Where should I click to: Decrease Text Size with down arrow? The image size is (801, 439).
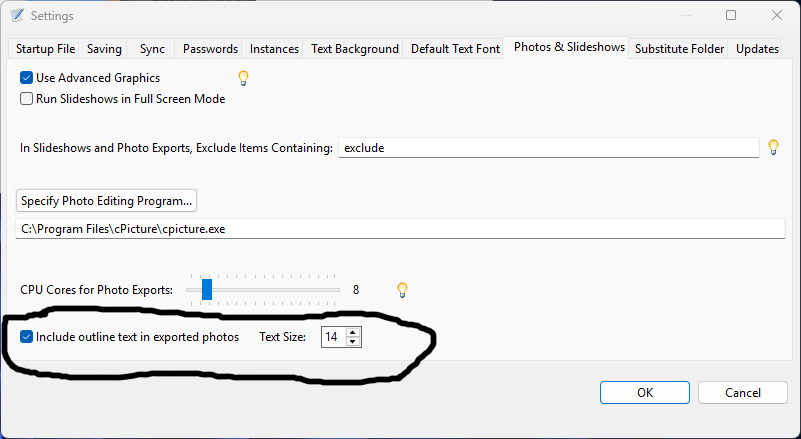352,342
